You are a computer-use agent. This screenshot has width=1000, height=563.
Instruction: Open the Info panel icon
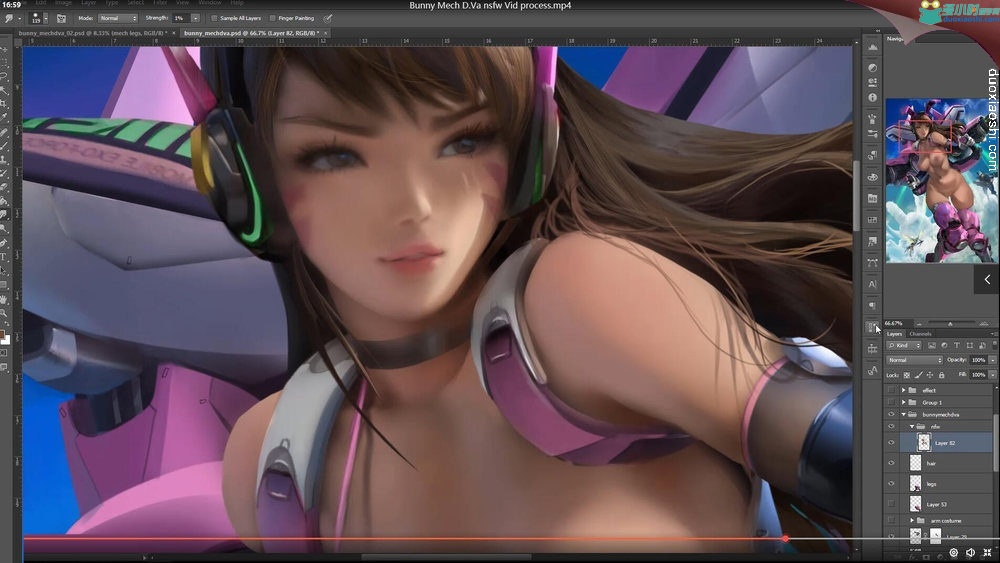pos(872,98)
